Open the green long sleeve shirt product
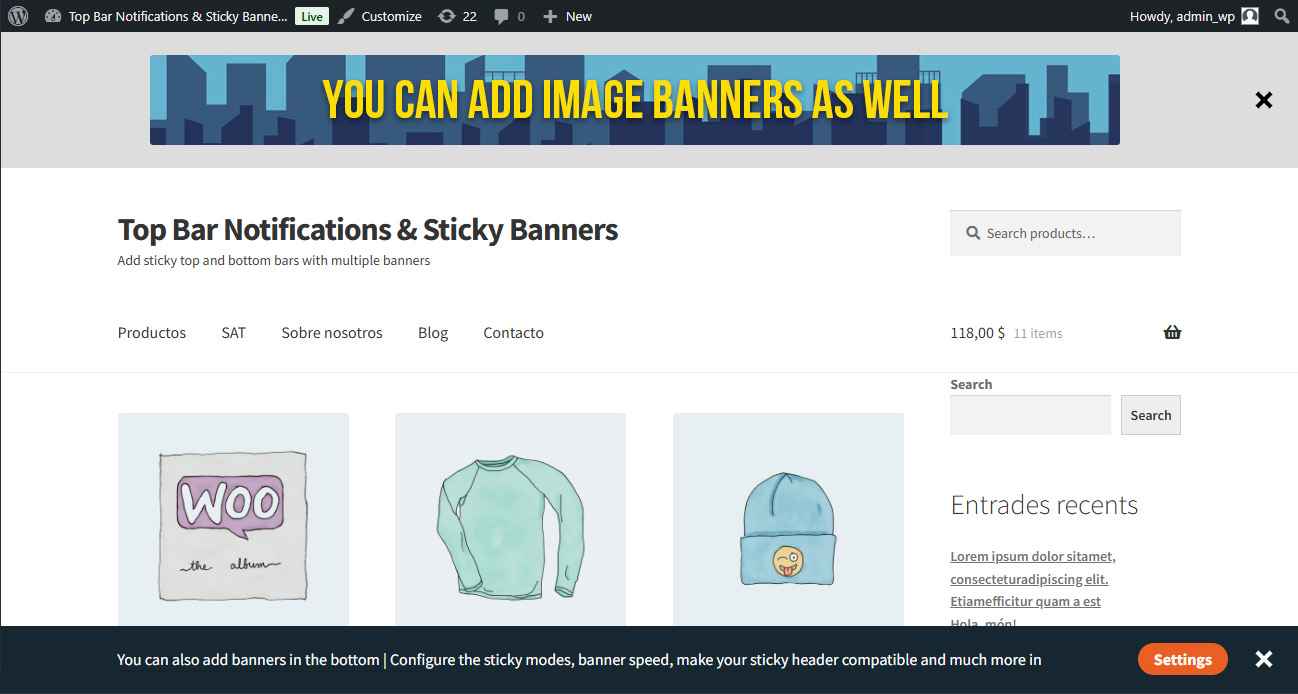 point(510,520)
